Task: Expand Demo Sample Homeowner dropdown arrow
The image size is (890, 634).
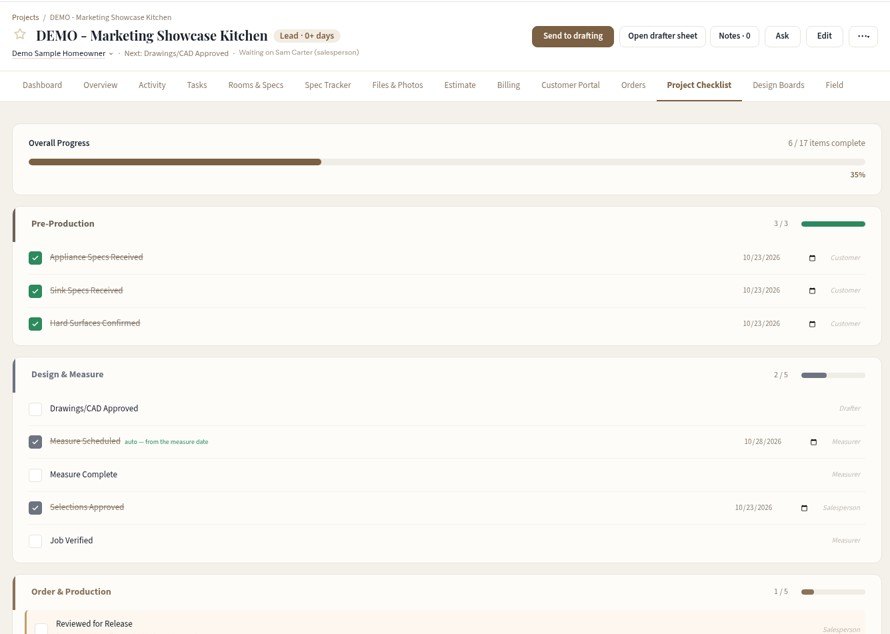Action: click(111, 53)
